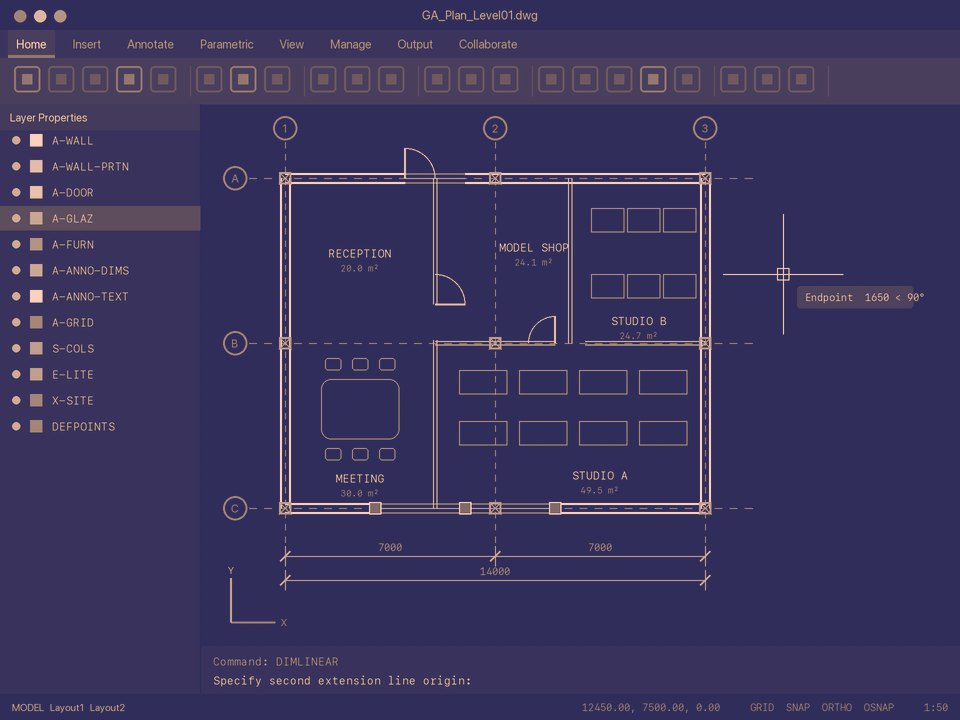
Task: Click the grid bubble labeled C
Action: click(234, 508)
